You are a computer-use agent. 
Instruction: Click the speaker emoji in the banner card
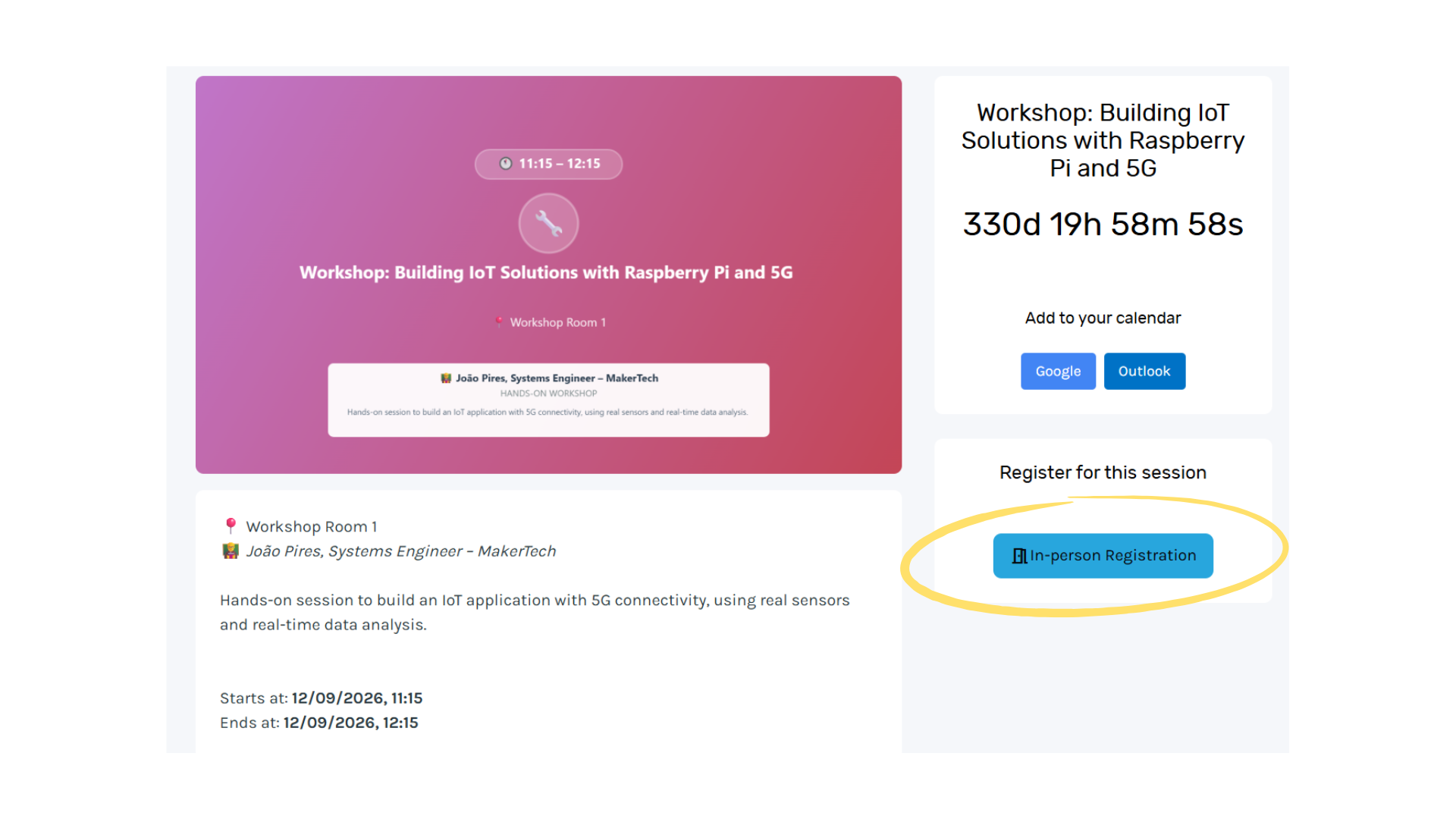coord(446,378)
